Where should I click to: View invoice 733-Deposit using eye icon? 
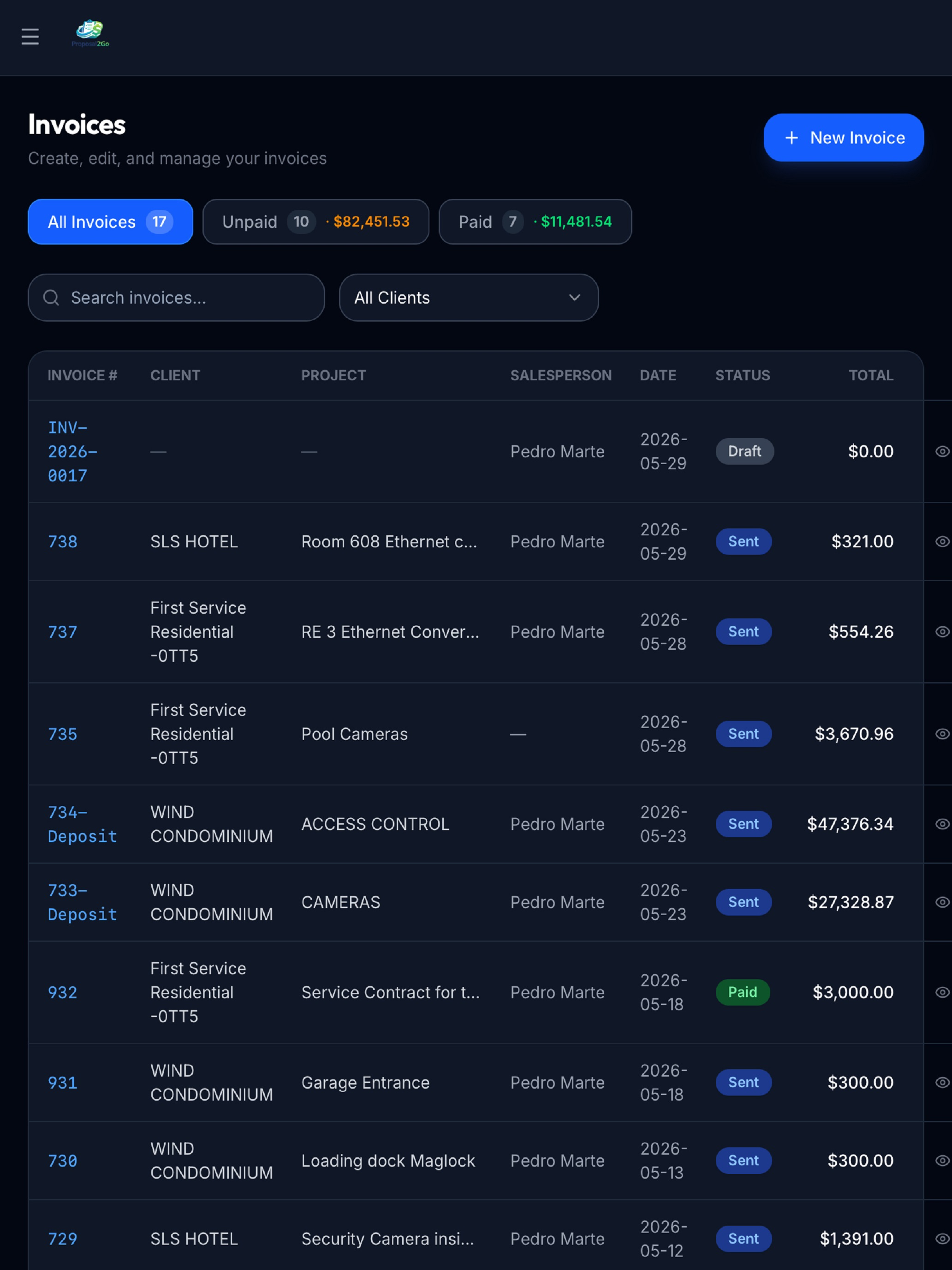point(942,902)
